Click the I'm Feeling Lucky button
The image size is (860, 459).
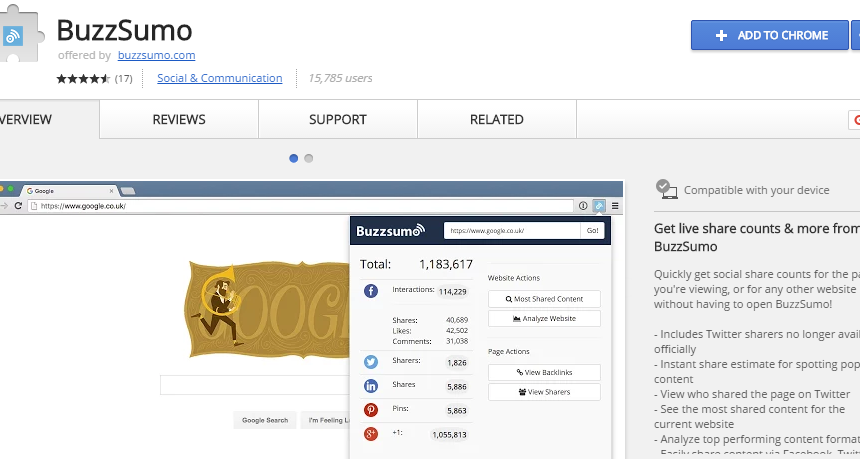click(x=326, y=420)
